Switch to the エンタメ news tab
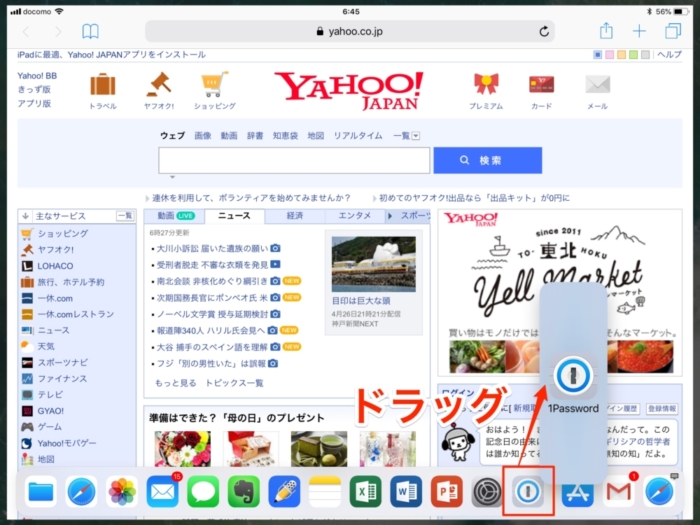700x525 pixels. click(x=354, y=216)
